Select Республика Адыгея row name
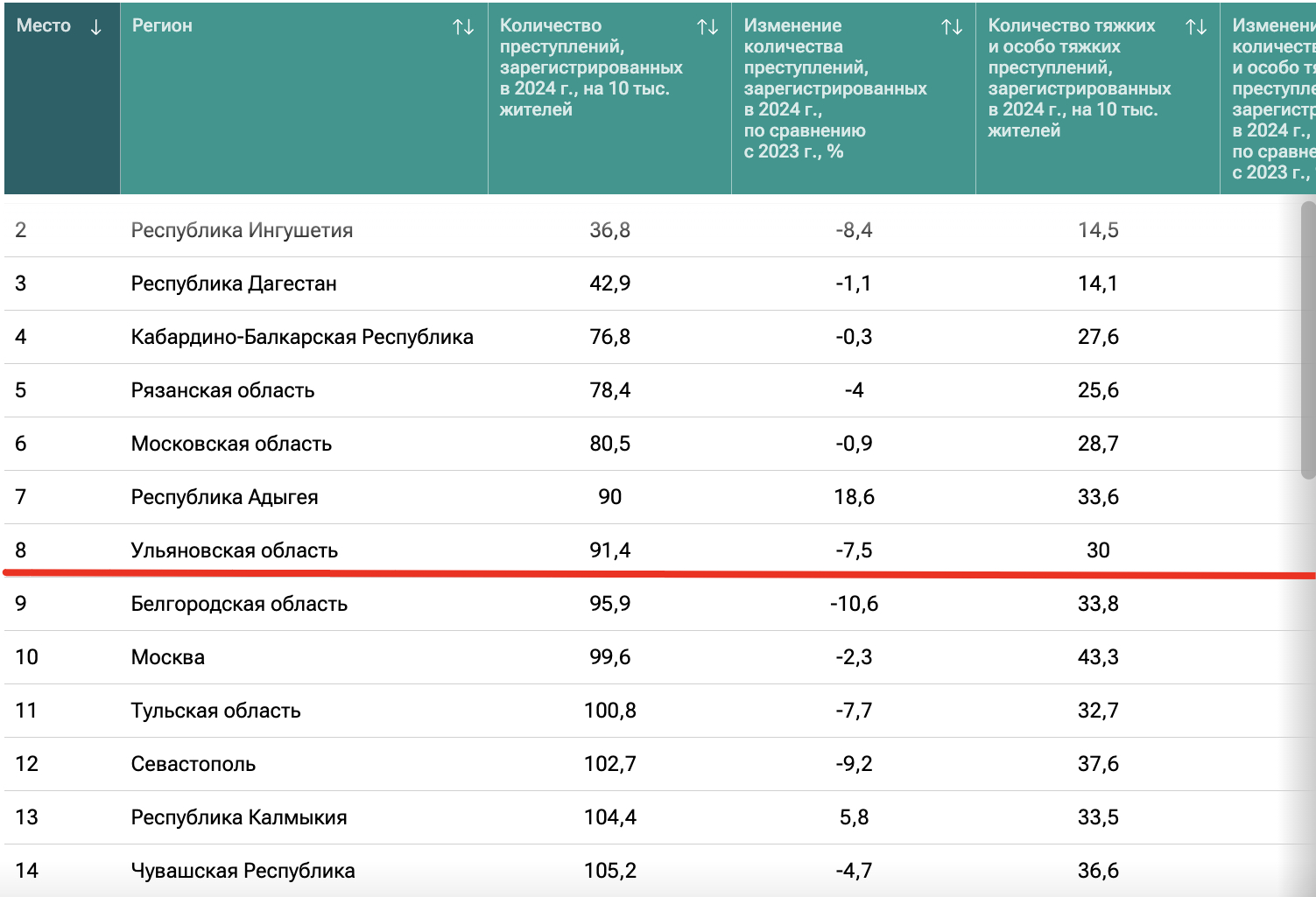Image resolution: width=1316 pixels, height=897 pixels. [224, 497]
